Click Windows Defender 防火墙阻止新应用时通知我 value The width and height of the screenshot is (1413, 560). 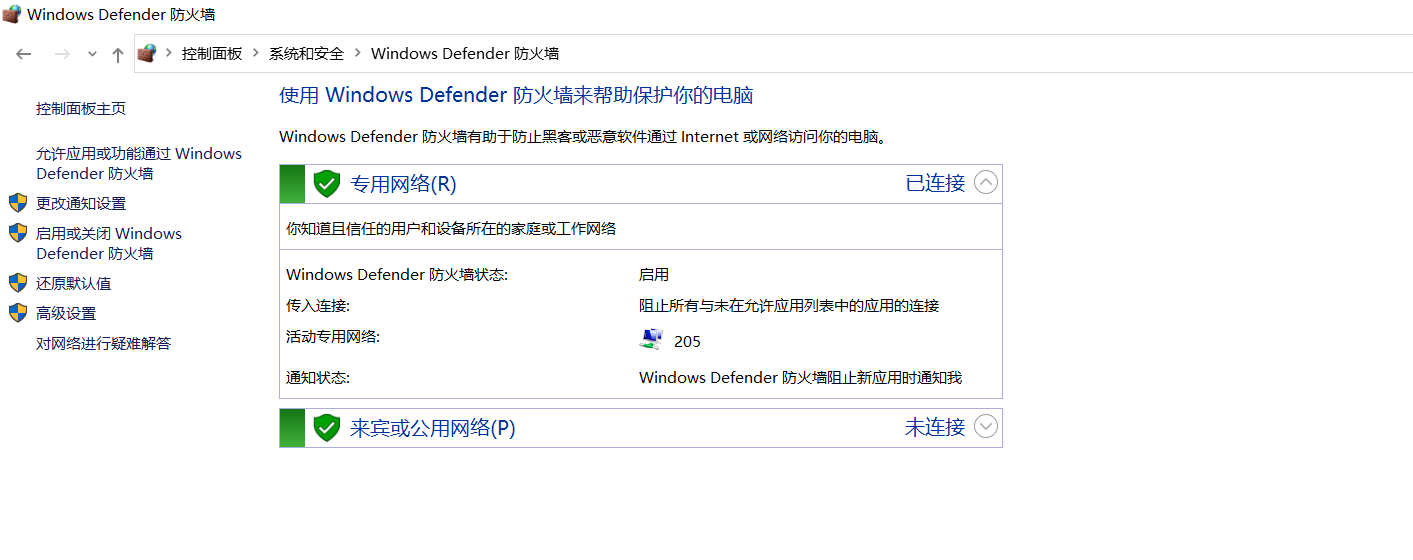pos(800,377)
